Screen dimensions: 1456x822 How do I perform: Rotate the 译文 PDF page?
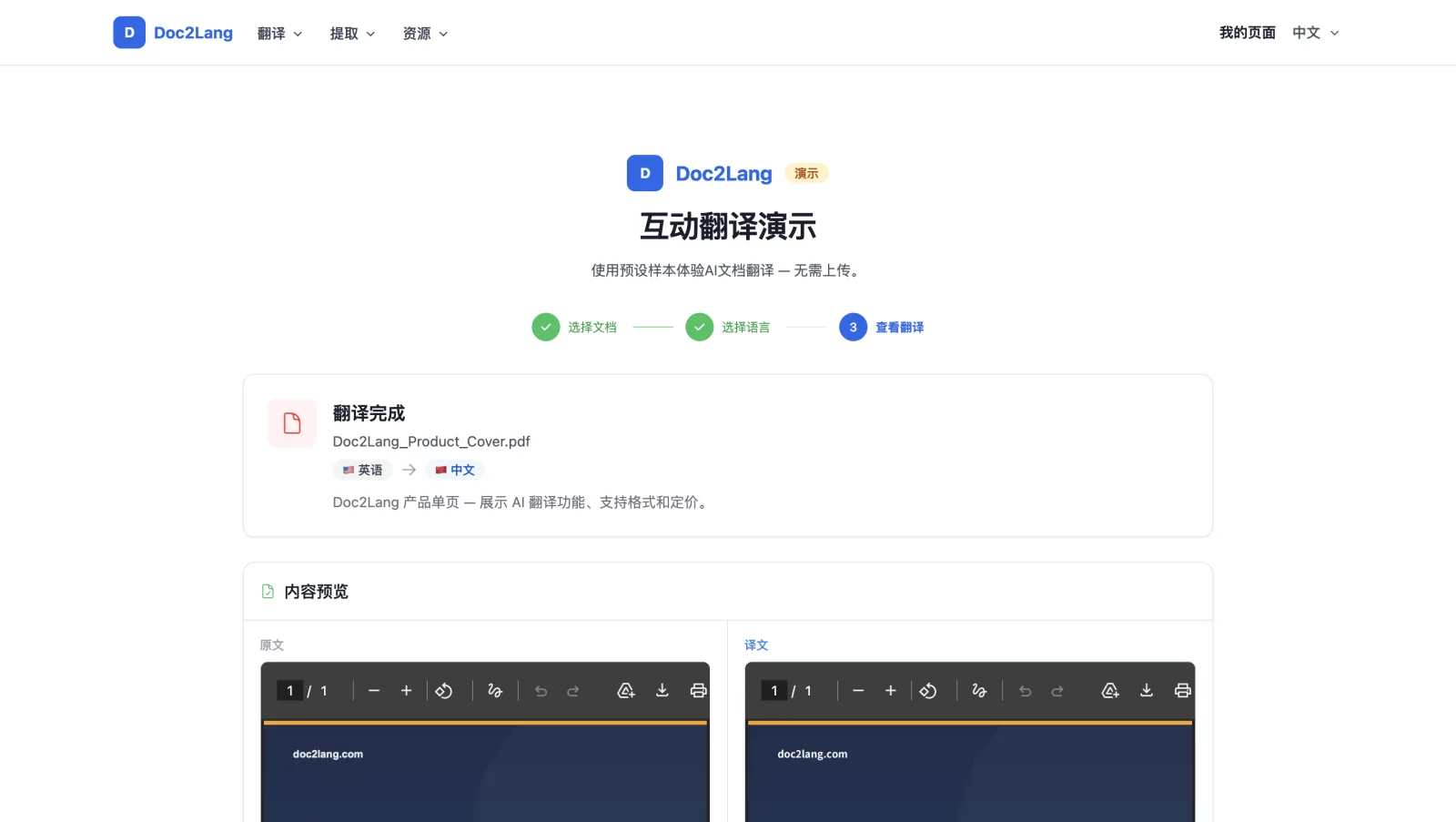[x=928, y=691]
